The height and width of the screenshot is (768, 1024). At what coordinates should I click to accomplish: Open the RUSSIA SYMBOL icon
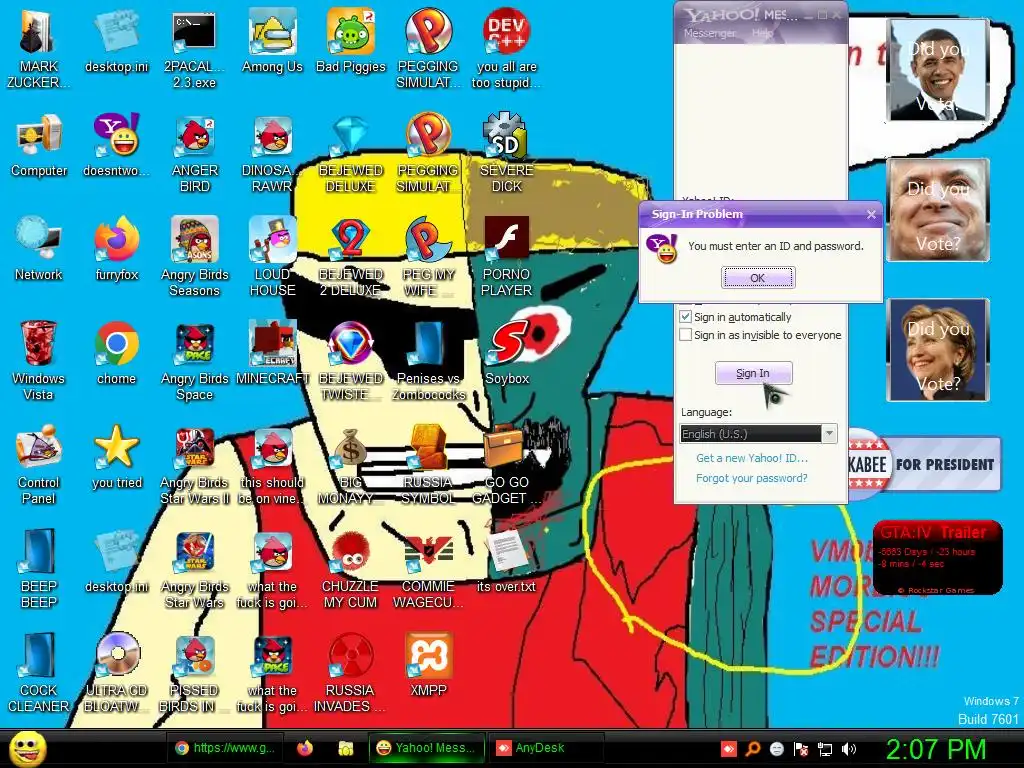pyautogui.click(x=428, y=464)
